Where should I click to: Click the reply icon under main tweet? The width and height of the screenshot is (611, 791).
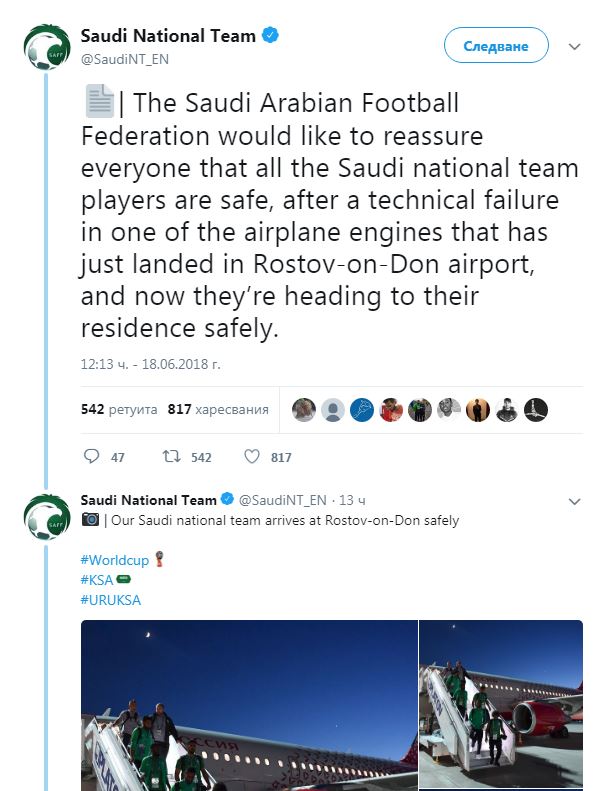[x=92, y=456]
